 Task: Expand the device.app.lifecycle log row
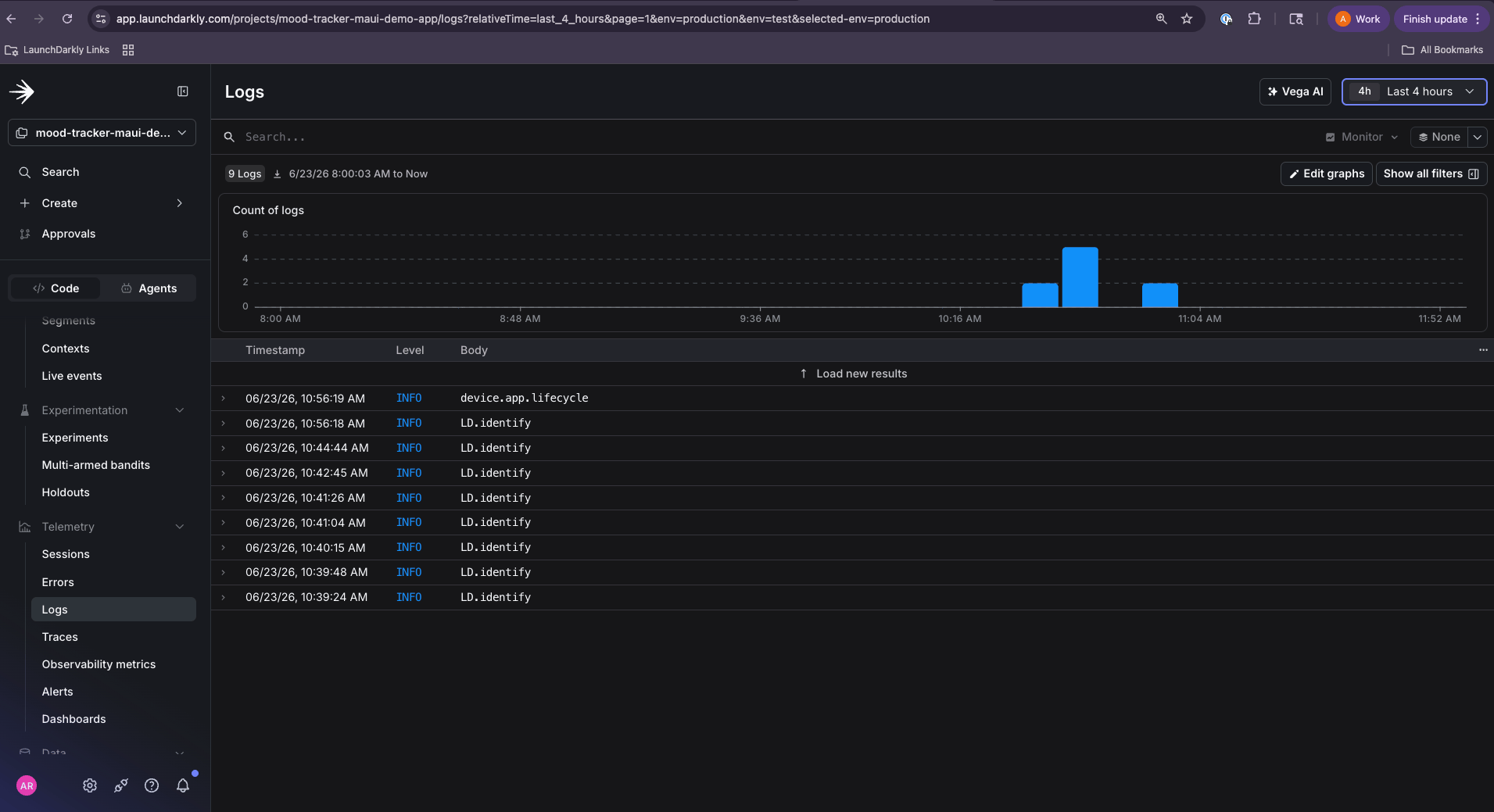tap(223, 399)
